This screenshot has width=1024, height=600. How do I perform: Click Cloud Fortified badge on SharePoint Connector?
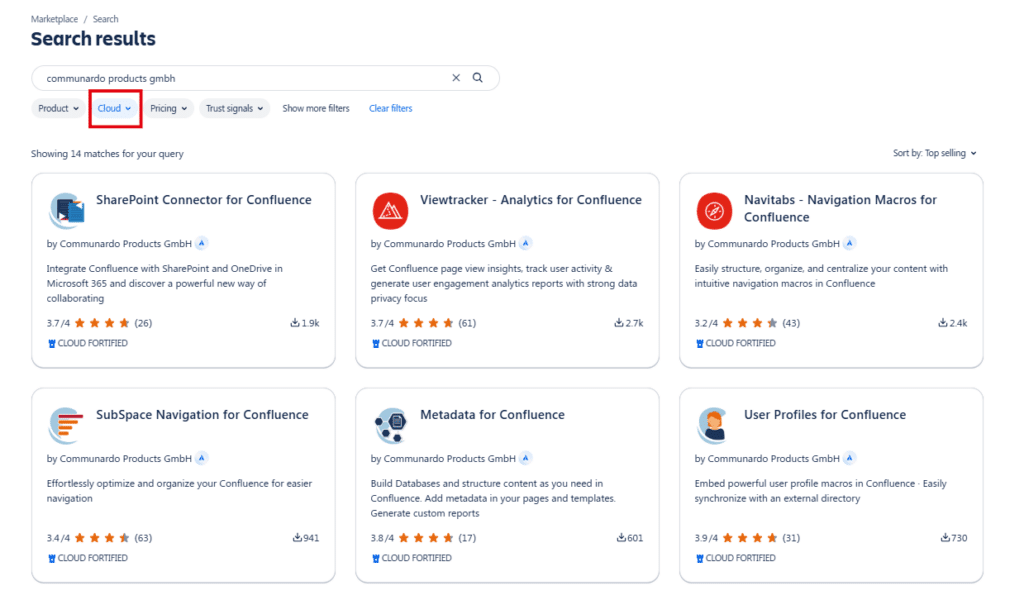tap(88, 343)
